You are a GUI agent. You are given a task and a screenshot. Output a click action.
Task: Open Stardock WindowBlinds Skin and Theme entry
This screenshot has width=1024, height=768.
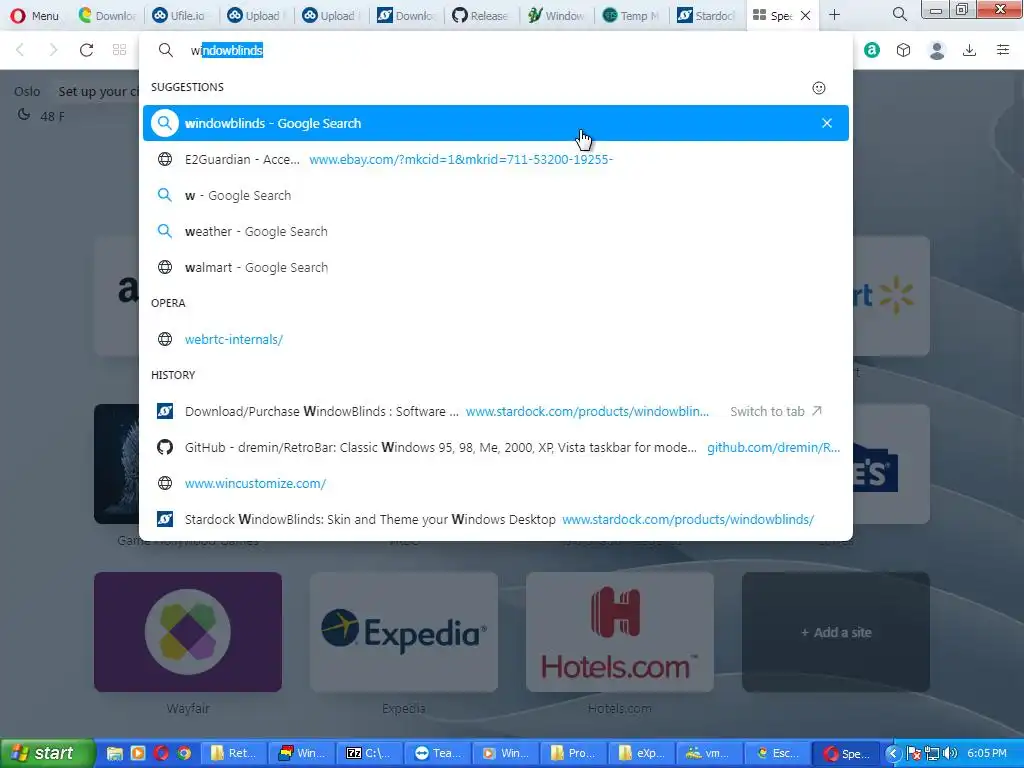(496, 519)
